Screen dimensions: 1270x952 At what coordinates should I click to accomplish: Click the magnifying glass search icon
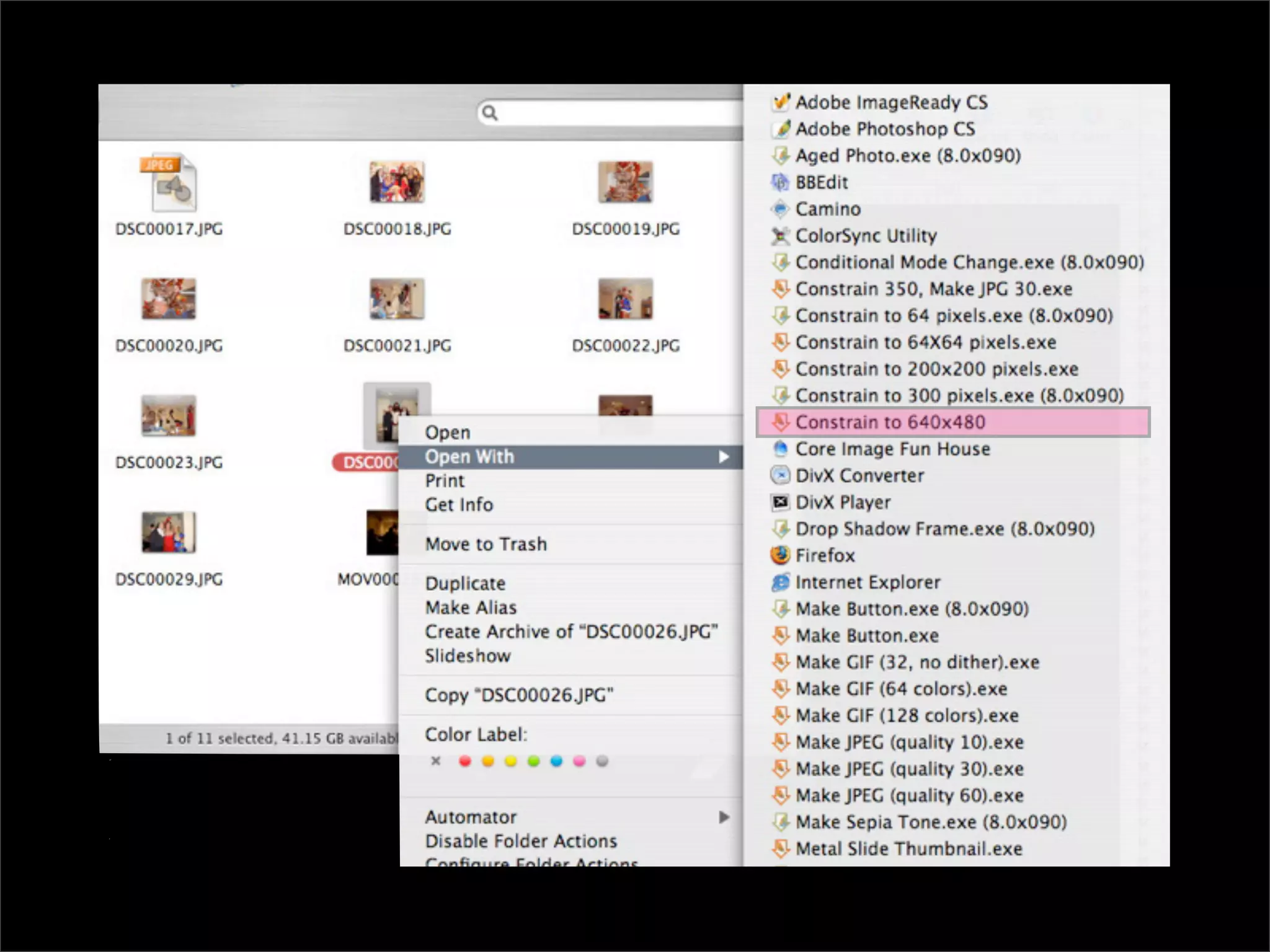[490, 113]
